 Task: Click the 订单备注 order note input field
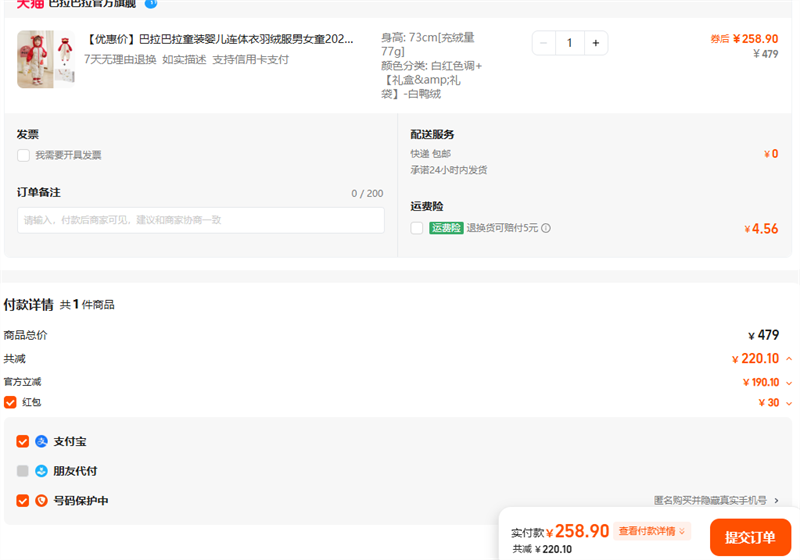tap(201, 220)
